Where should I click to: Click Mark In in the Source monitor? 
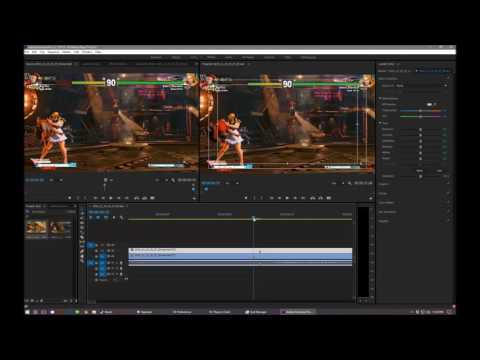[78, 198]
